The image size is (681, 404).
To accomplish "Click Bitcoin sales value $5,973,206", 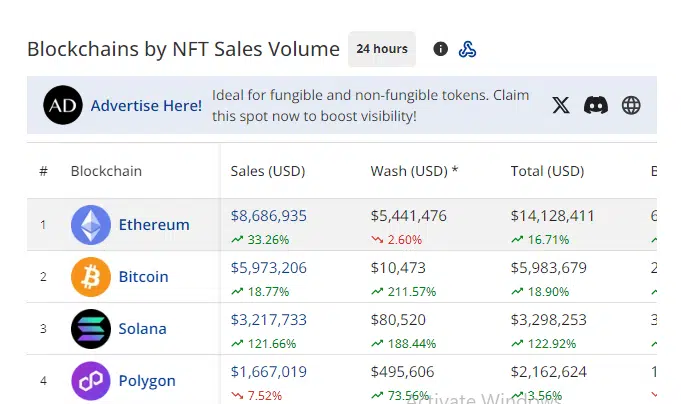I will (x=268, y=268).
